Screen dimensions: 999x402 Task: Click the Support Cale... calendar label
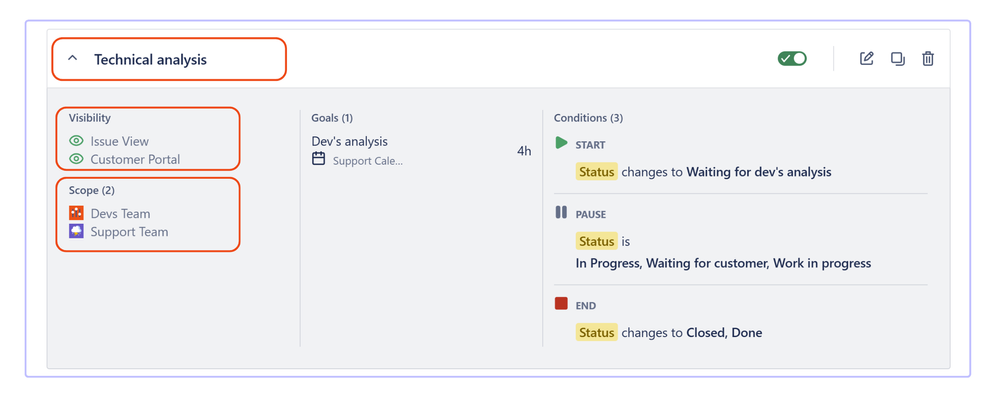coord(368,161)
